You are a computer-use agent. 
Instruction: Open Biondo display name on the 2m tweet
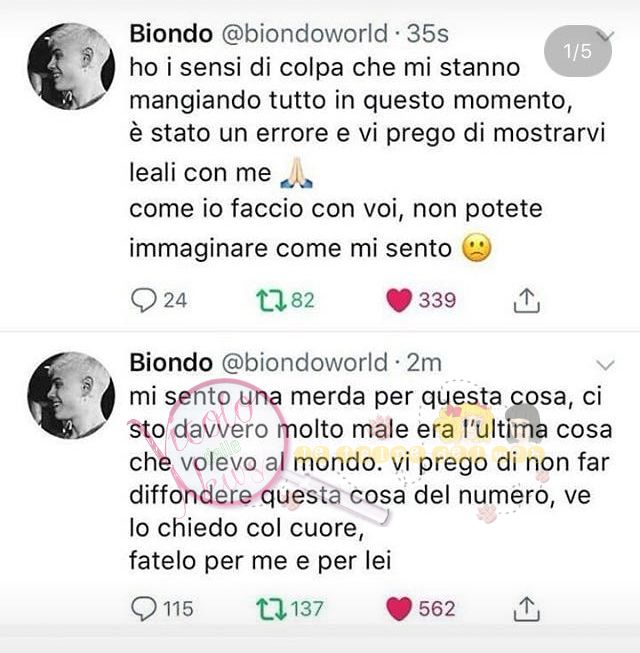171,363
